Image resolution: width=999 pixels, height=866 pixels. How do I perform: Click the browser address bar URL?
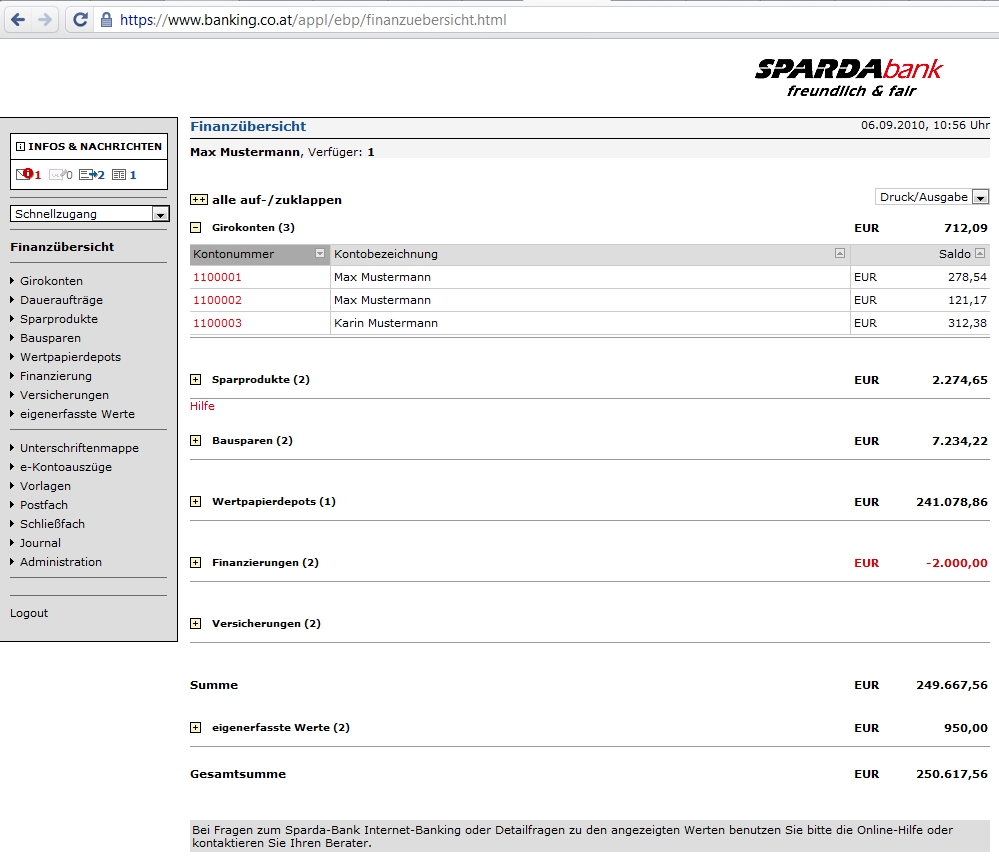tap(313, 20)
